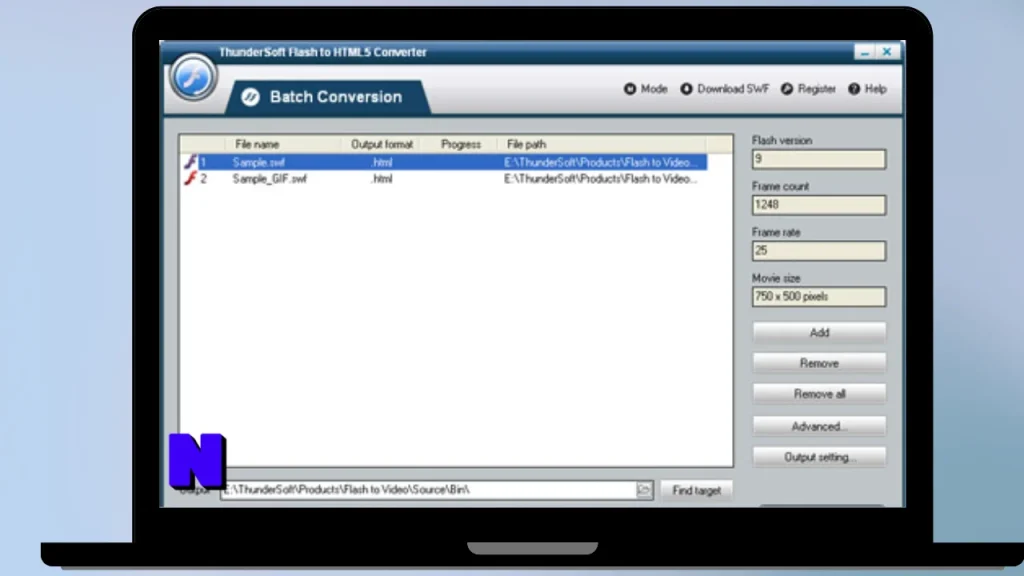Viewport: 1024px width, 576px height.
Task: Open the Advanced settings
Action: click(819, 426)
